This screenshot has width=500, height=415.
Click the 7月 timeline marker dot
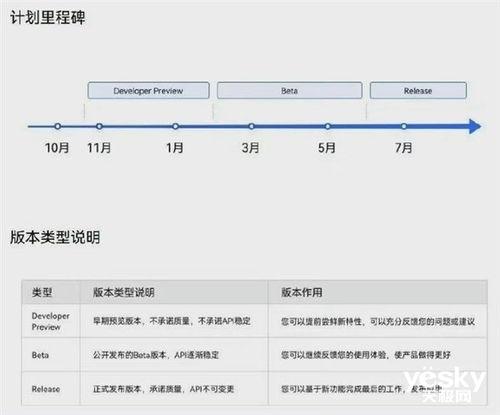[x=404, y=126]
